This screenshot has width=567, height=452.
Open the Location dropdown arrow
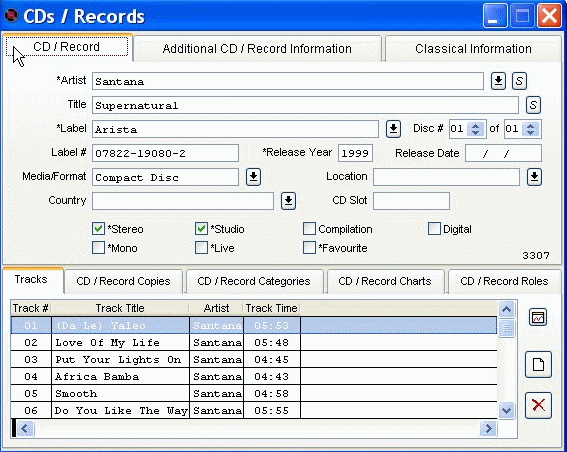point(534,177)
